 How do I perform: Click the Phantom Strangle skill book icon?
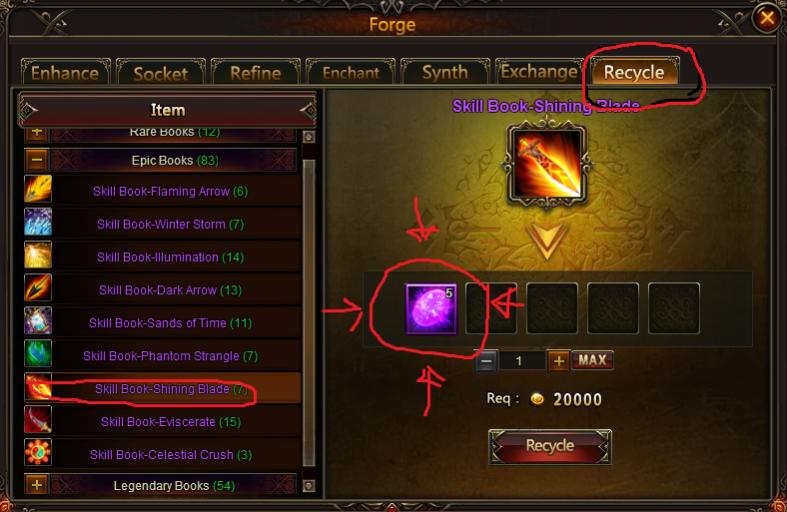(x=38, y=353)
